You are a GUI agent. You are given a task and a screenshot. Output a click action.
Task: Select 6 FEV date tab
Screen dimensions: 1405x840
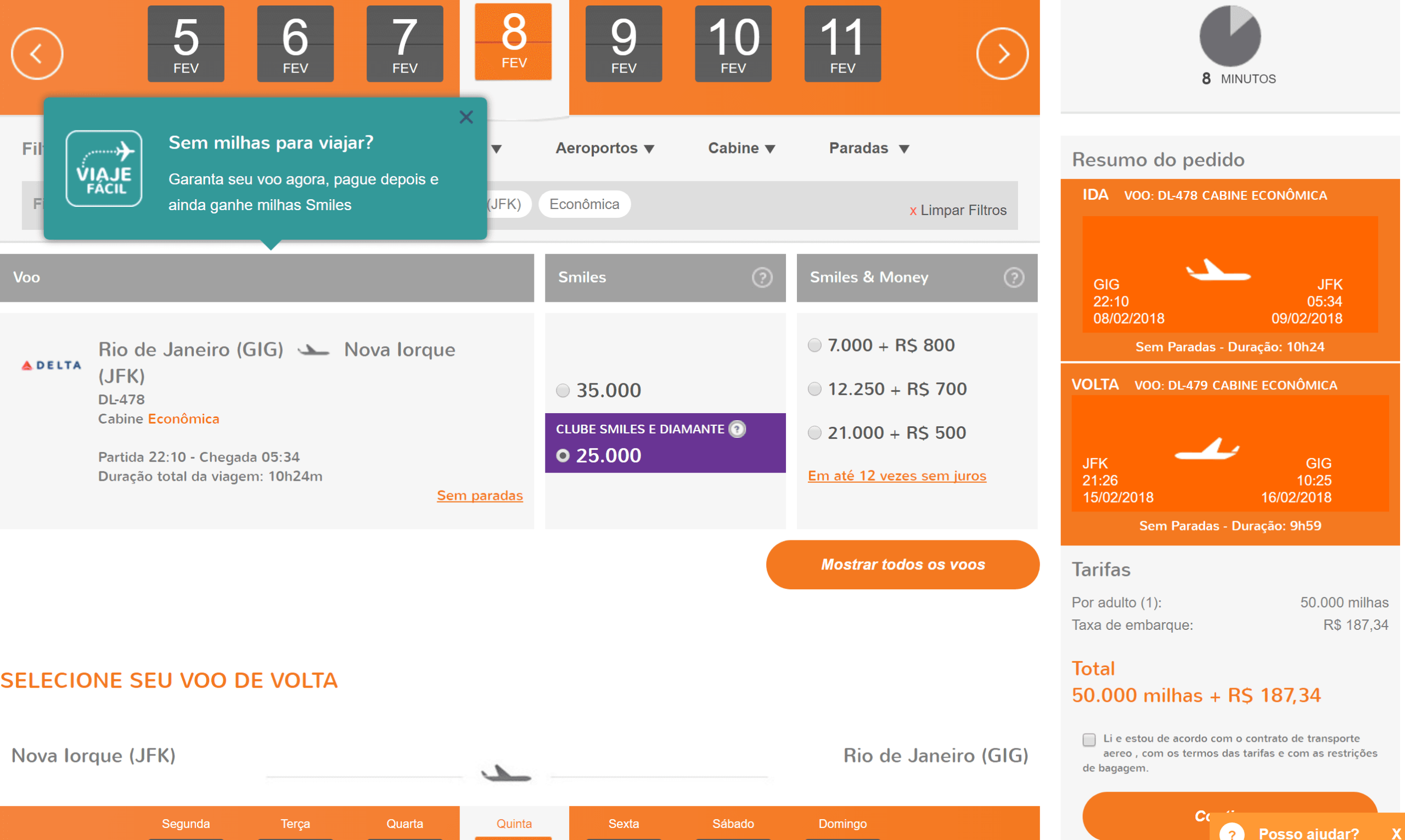tap(295, 43)
